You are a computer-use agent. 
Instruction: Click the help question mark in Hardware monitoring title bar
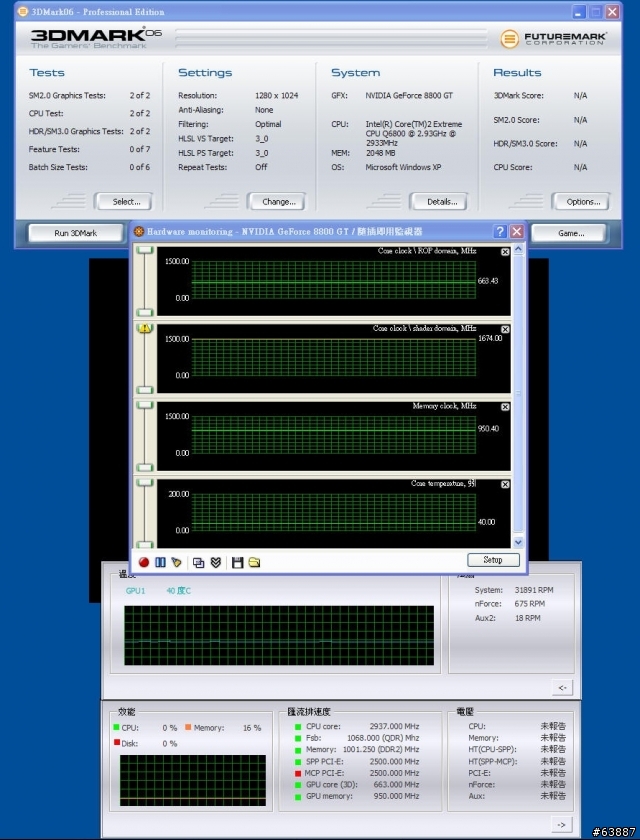point(500,231)
